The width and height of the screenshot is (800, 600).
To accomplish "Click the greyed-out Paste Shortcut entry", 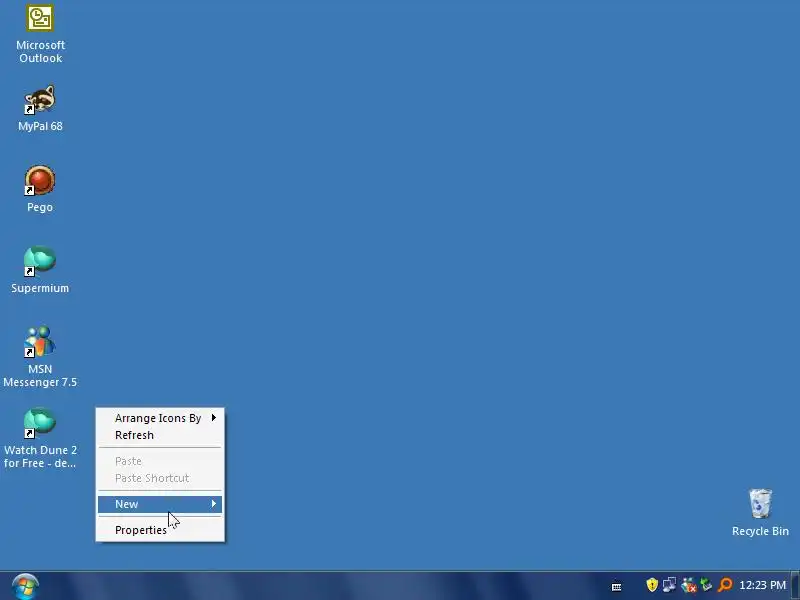I will pos(160,478).
